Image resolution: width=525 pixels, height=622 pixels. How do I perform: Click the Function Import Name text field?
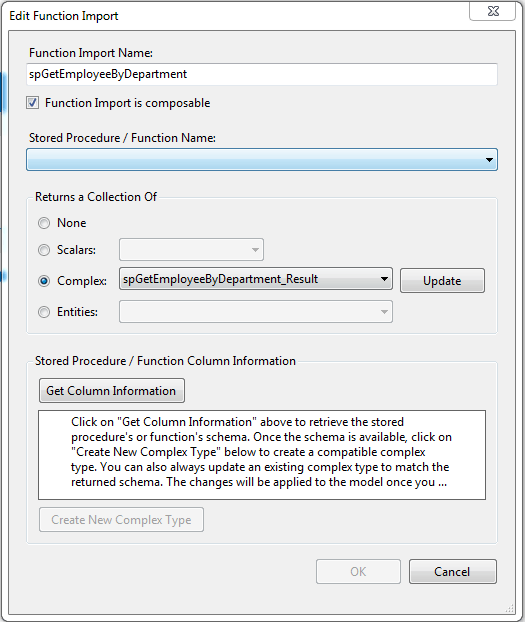pyautogui.click(x=262, y=74)
